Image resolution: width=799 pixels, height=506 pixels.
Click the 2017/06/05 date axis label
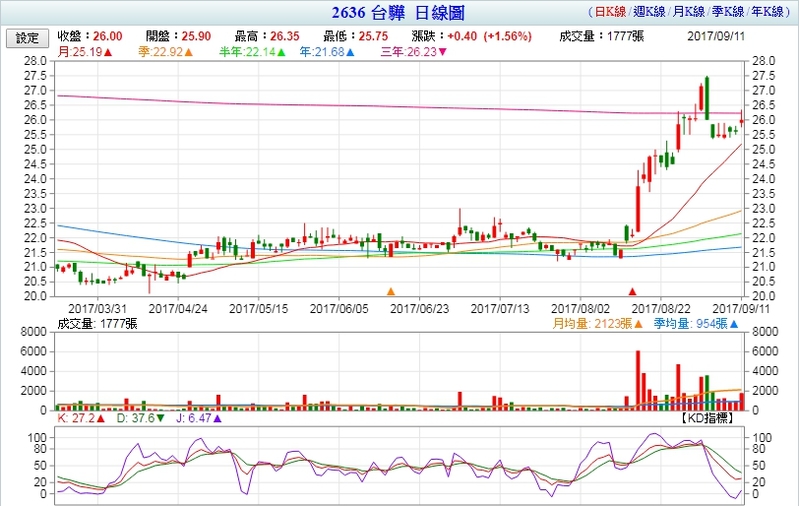[339, 309]
